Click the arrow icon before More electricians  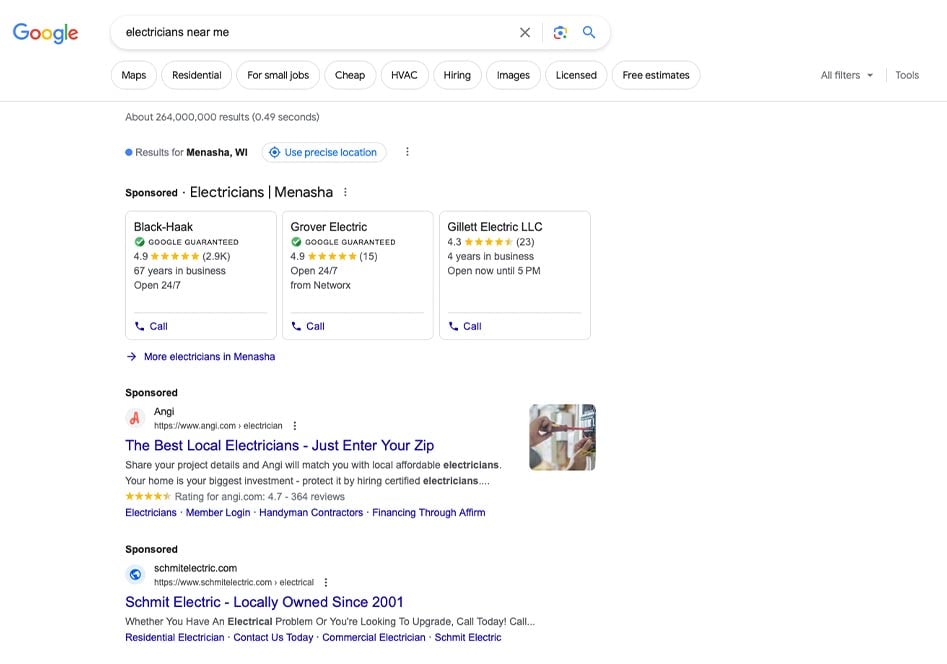pyautogui.click(x=131, y=356)
